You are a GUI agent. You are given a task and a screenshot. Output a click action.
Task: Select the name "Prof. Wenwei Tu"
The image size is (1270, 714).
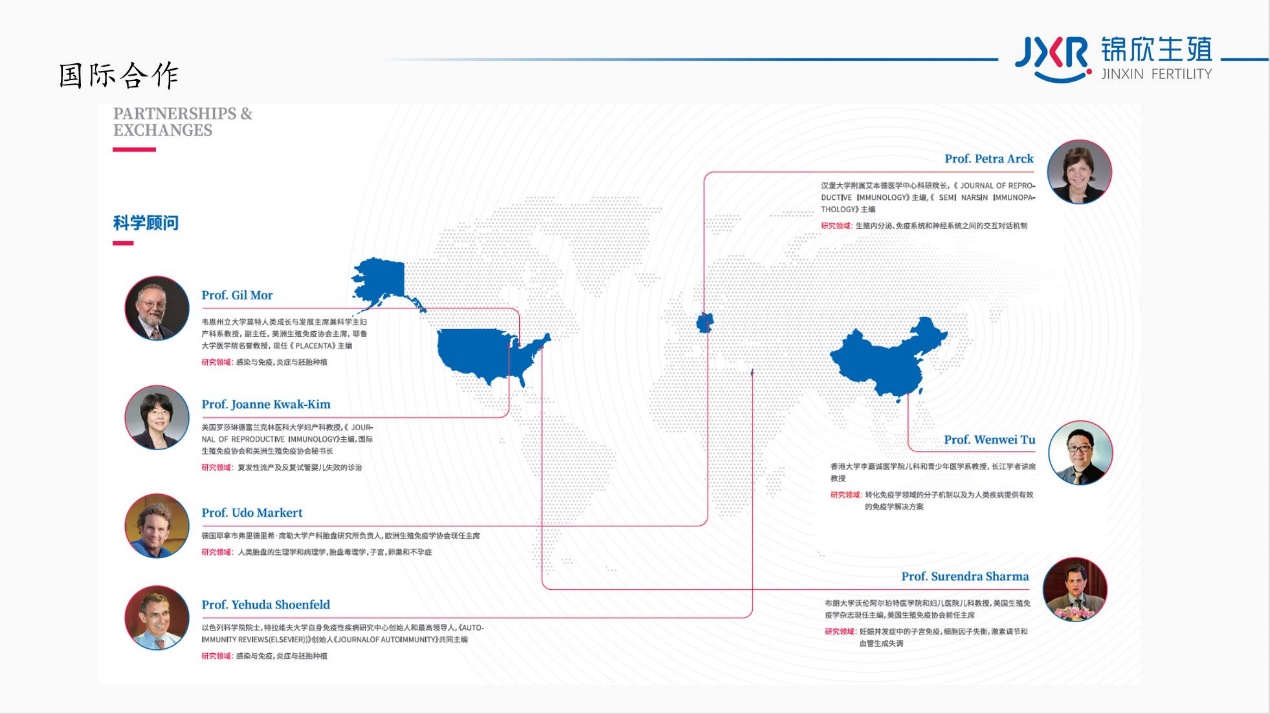990,440
